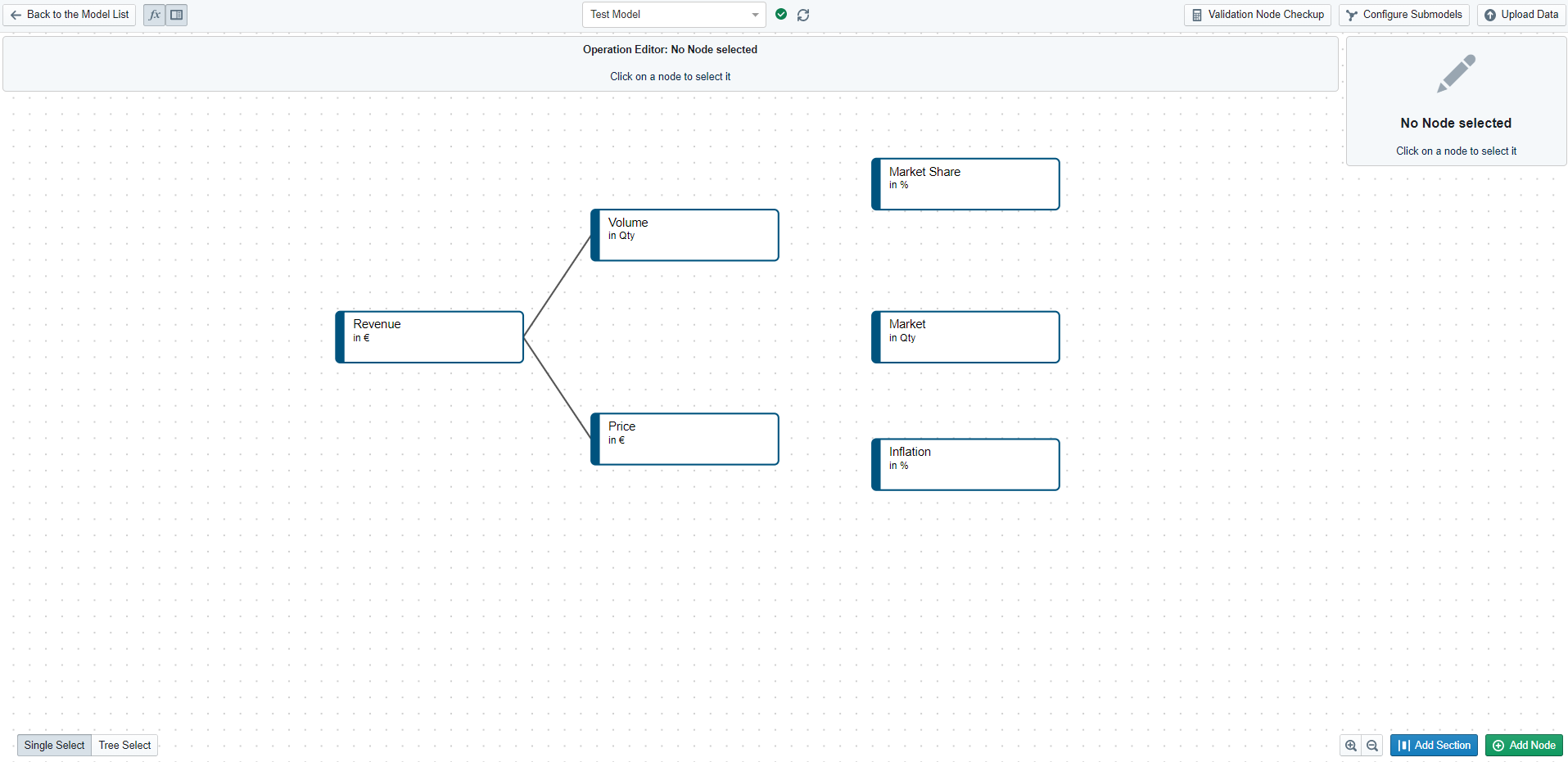Open the Test Model dropdown
Screen dimensions: 1568x762
pyautogui.click(x=673, y=15)
